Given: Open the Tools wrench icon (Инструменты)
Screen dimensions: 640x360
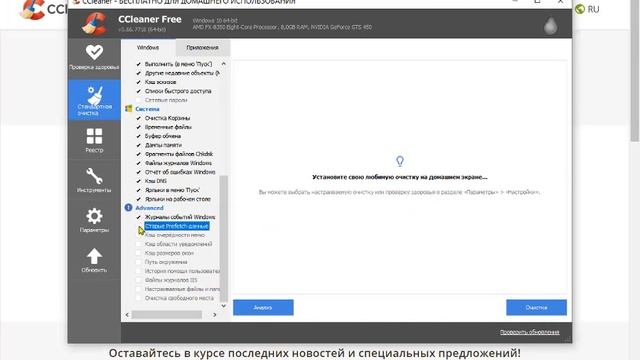Looking at the screenshot, I should (x=94, y=176).
